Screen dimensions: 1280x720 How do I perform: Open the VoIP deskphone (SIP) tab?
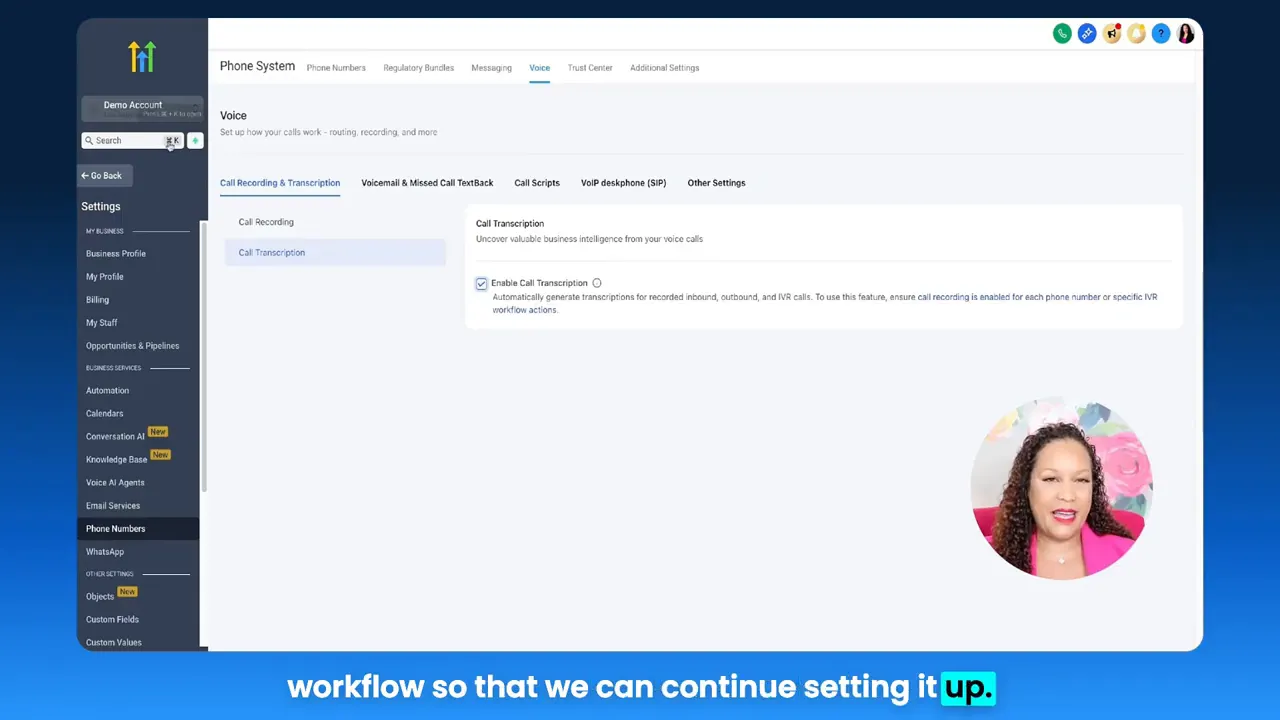click(x=623, y=183)
